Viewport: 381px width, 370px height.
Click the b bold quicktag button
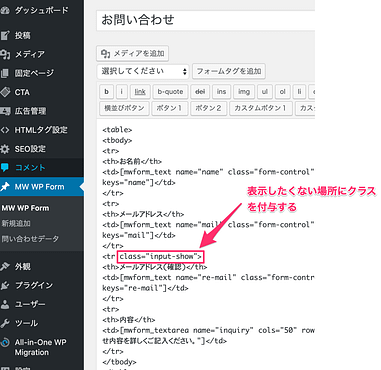(106, 91)
